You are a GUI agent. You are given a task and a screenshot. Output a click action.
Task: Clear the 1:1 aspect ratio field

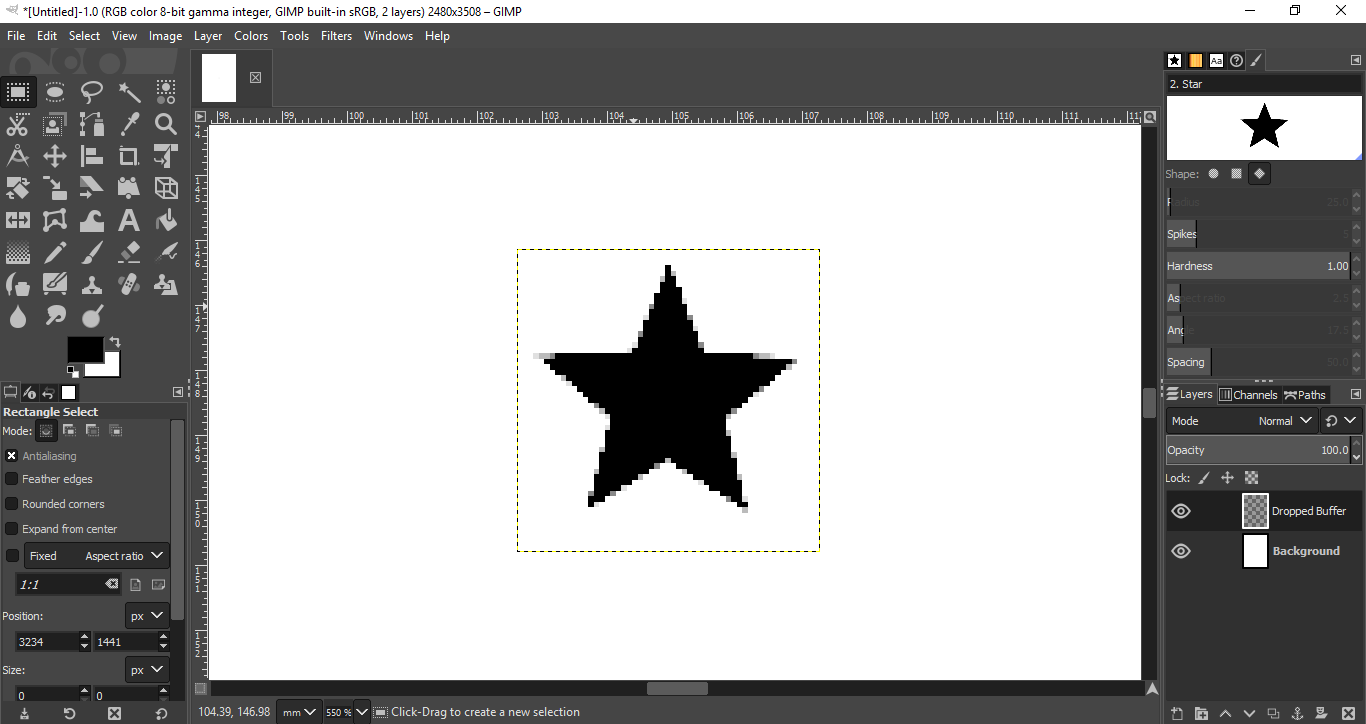(x=112, y=584)
